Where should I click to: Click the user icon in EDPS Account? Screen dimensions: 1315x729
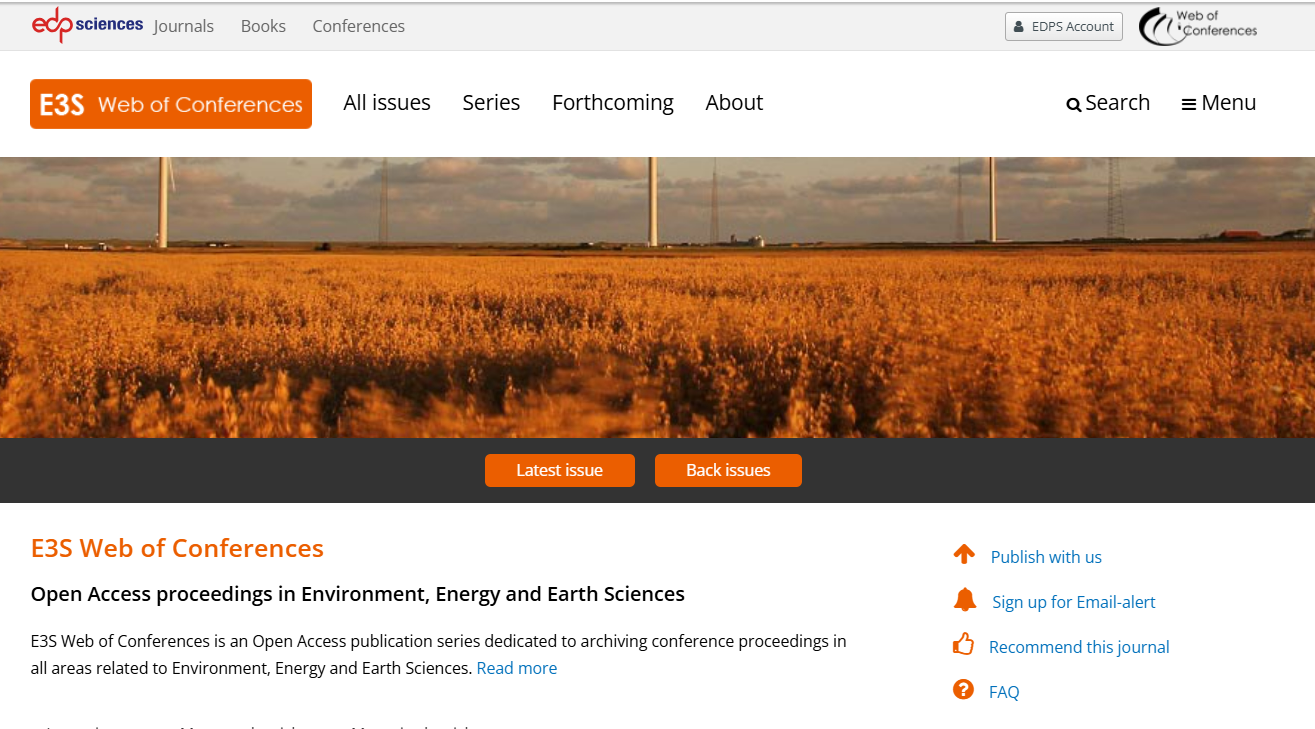pyautogui.click(x=1019, y=27)
